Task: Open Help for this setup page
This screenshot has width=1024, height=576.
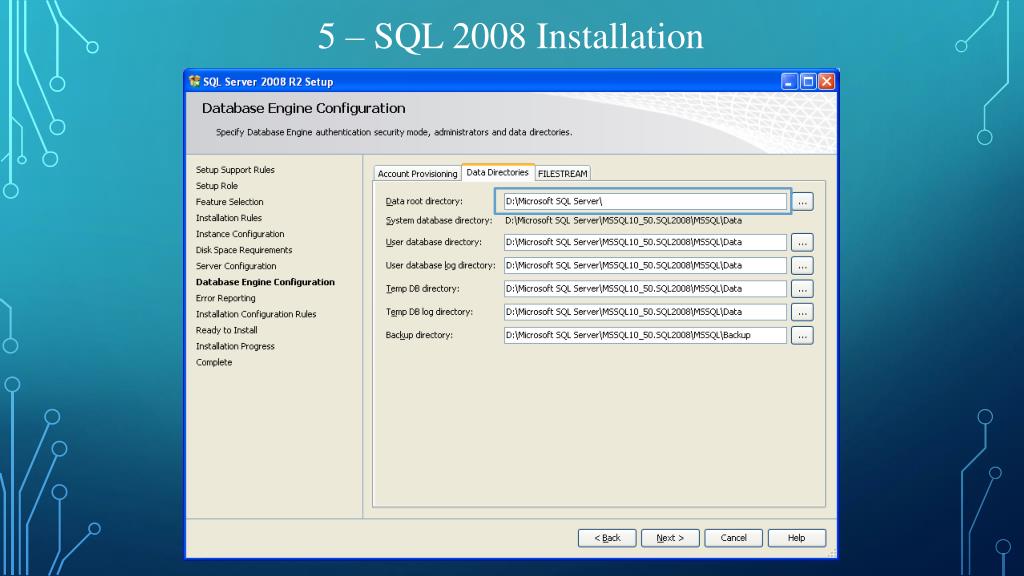Action: [796, 538]
